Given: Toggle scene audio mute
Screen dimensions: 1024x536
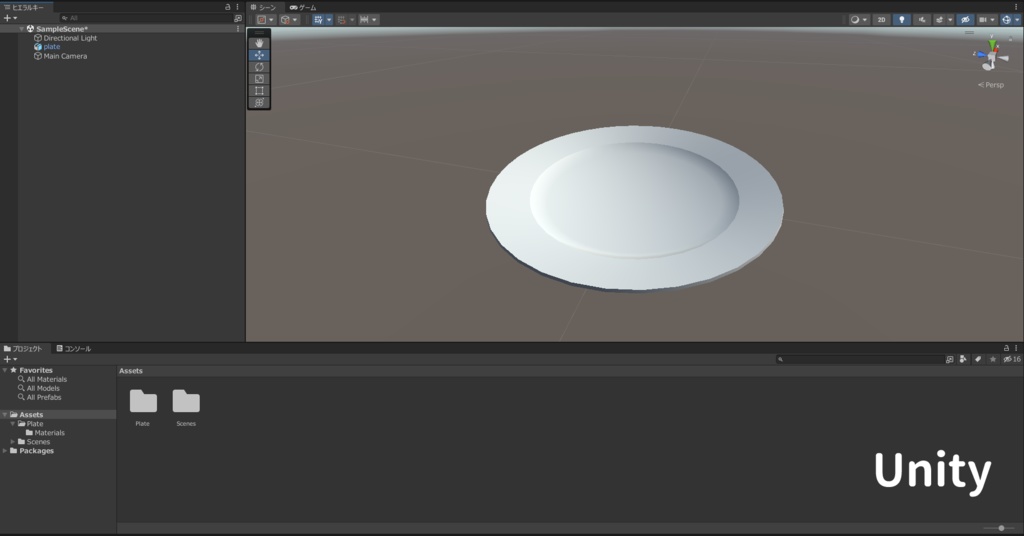Looking at the screenshot, I should point(922,20).
